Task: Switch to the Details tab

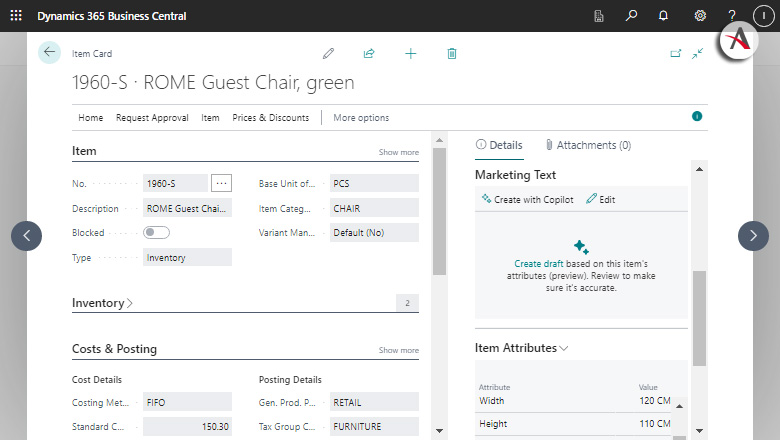Action: 499,145
